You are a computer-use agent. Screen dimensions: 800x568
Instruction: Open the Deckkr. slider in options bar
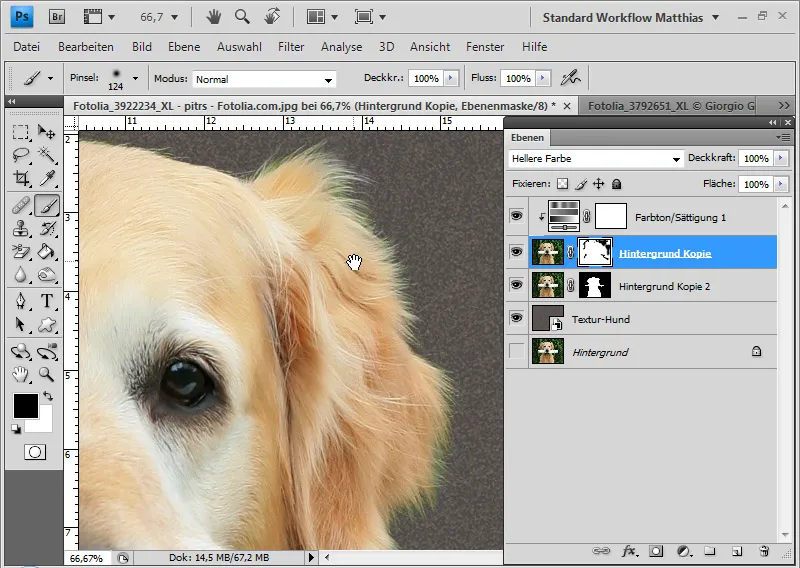451,78
